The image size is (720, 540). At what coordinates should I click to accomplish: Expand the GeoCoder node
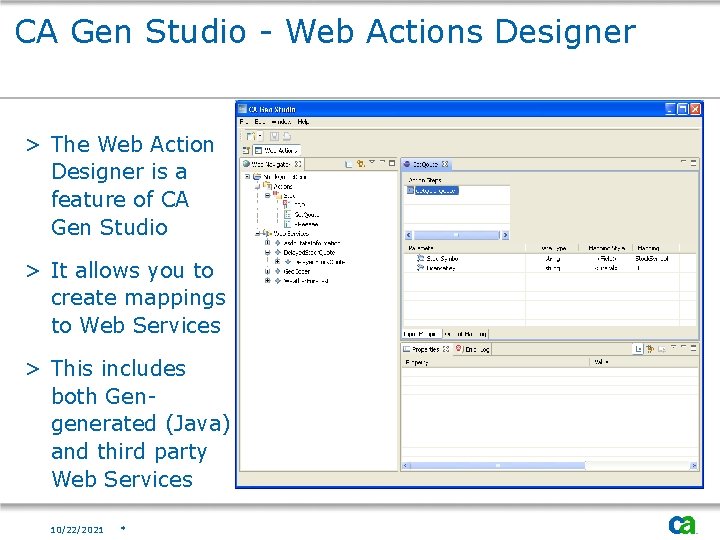click(x=267, y=271)
